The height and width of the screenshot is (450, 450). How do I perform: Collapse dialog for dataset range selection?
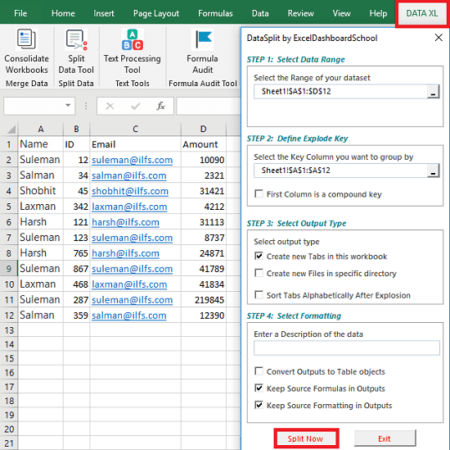point(433,92)
